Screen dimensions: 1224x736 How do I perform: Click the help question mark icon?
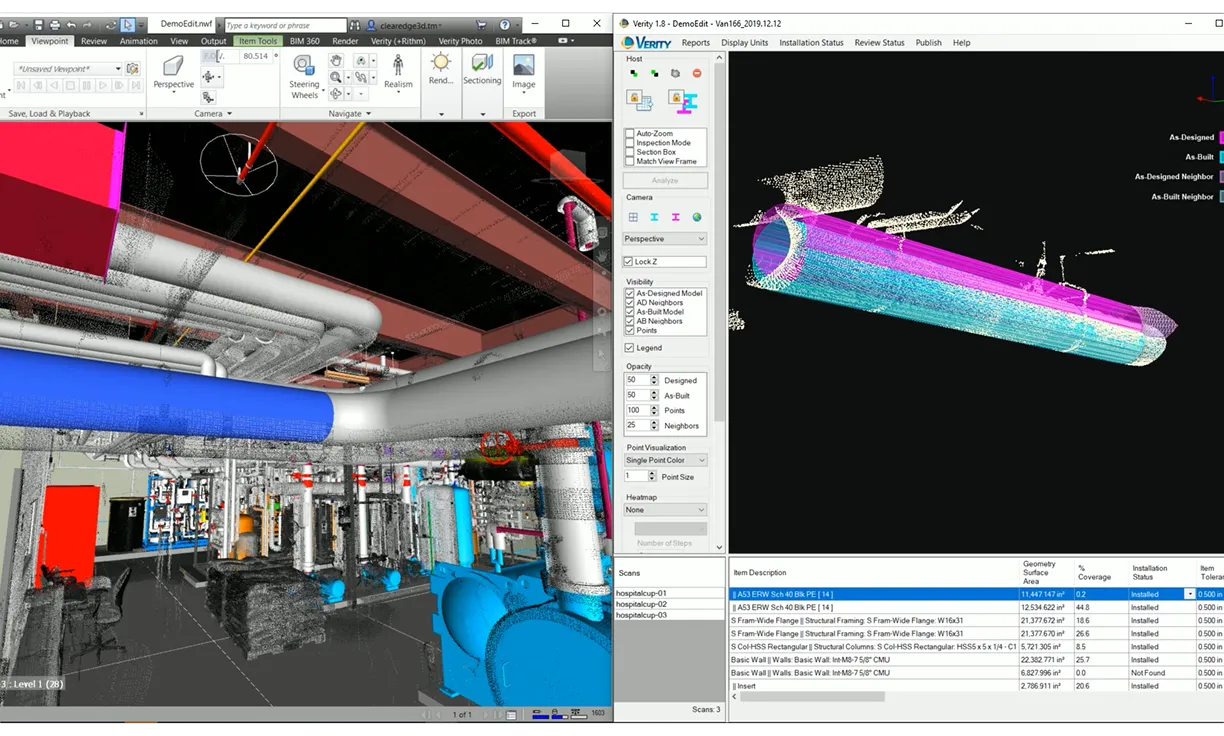[x=505, y=25]
